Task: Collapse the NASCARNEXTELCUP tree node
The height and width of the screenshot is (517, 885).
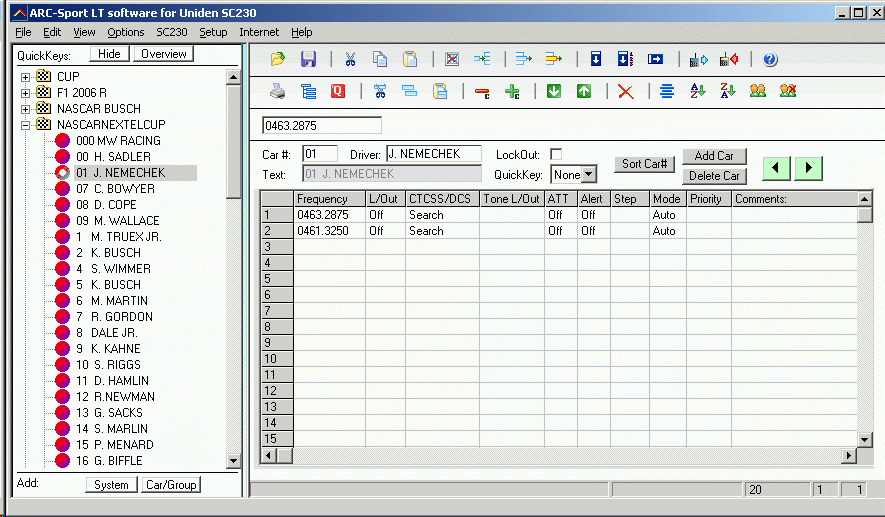Action: click(x=25, y=125)
